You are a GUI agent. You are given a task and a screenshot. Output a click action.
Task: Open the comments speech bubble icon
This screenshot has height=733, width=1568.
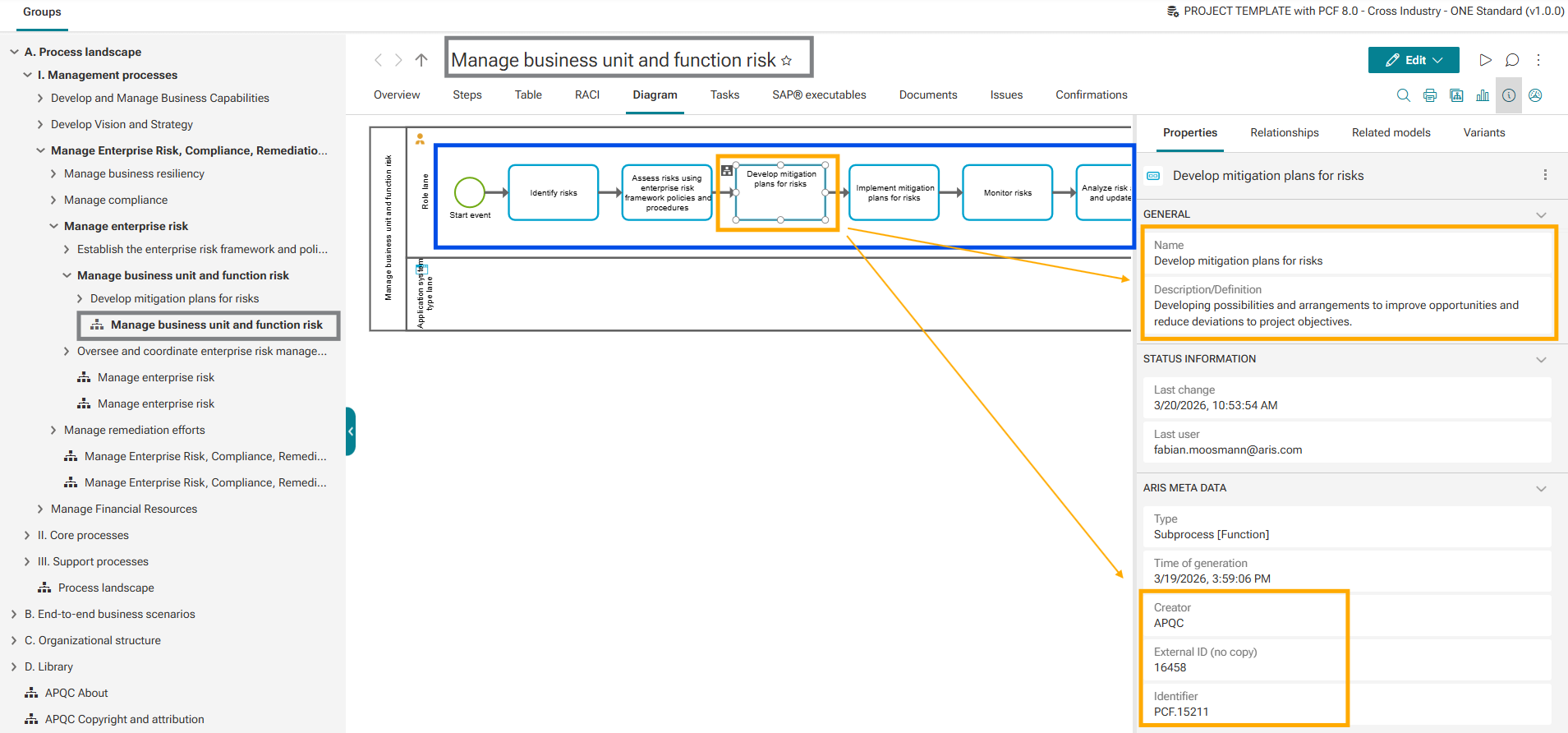coord(1511,60)
